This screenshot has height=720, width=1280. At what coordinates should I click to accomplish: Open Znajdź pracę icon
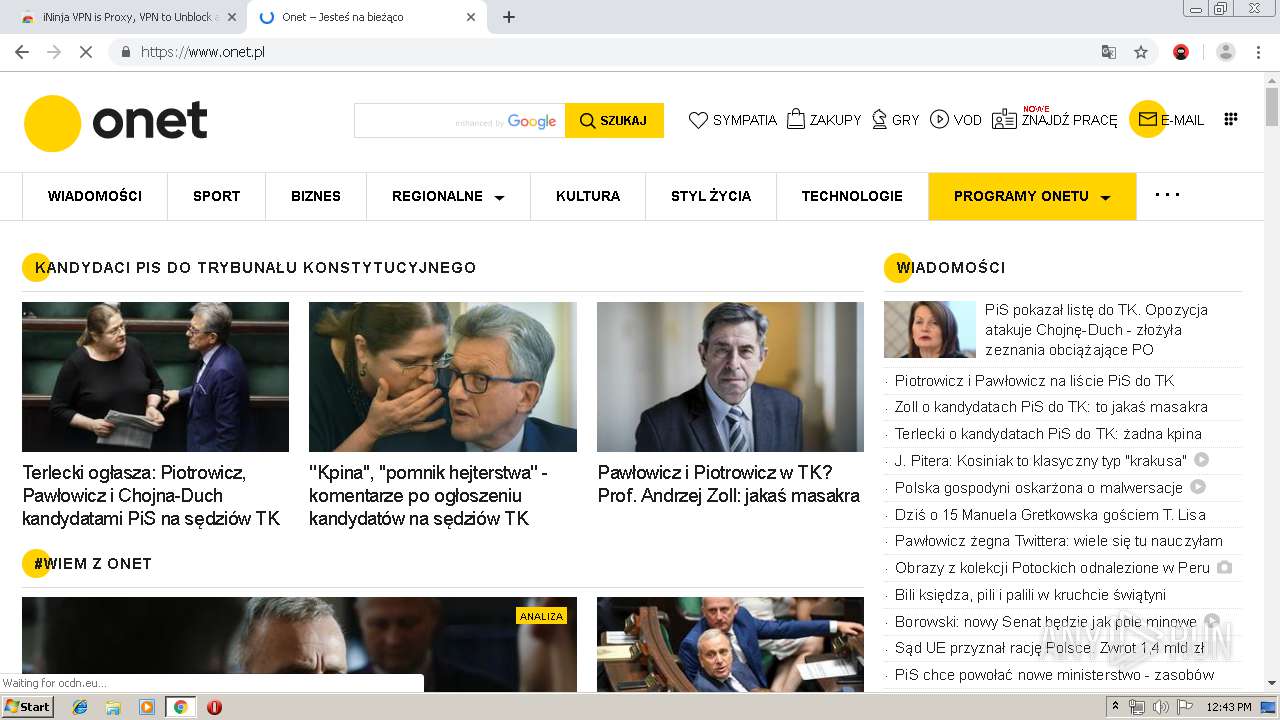1004,120
